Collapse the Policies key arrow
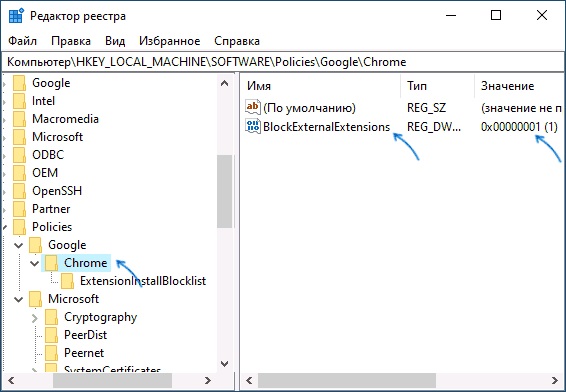This screenshot has height=392, width=566. pyautogui.click(x=5, y=227)
